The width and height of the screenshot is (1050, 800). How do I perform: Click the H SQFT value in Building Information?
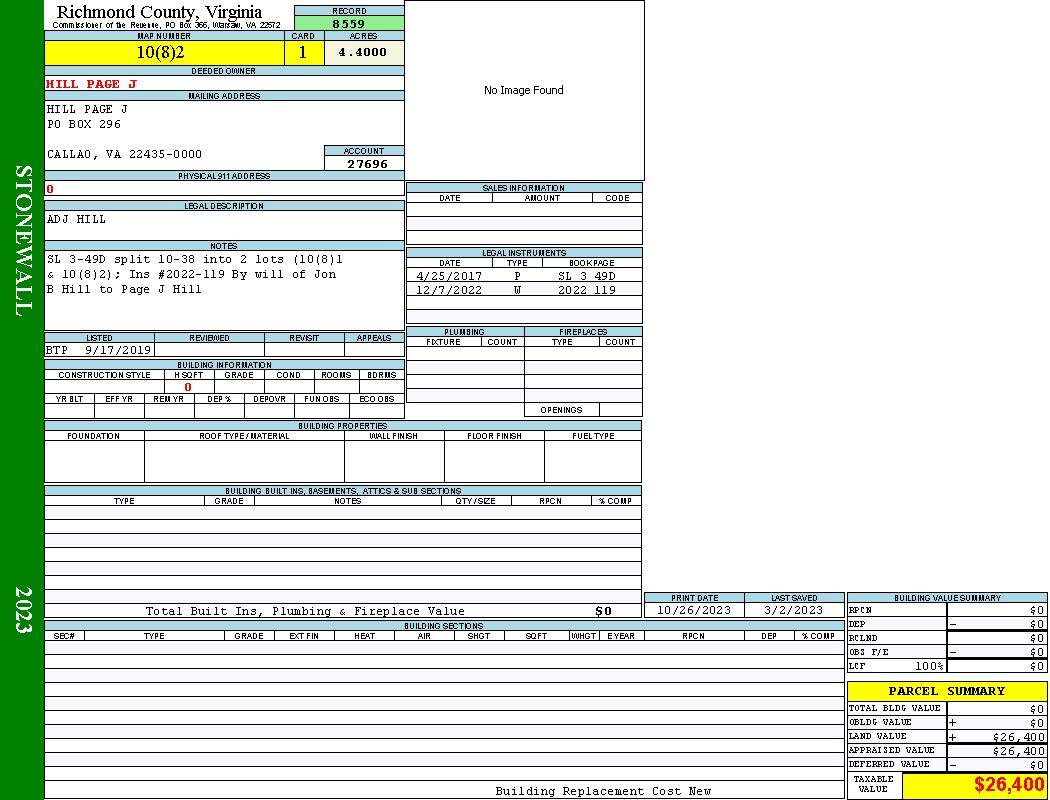click(x=188, y=387)
